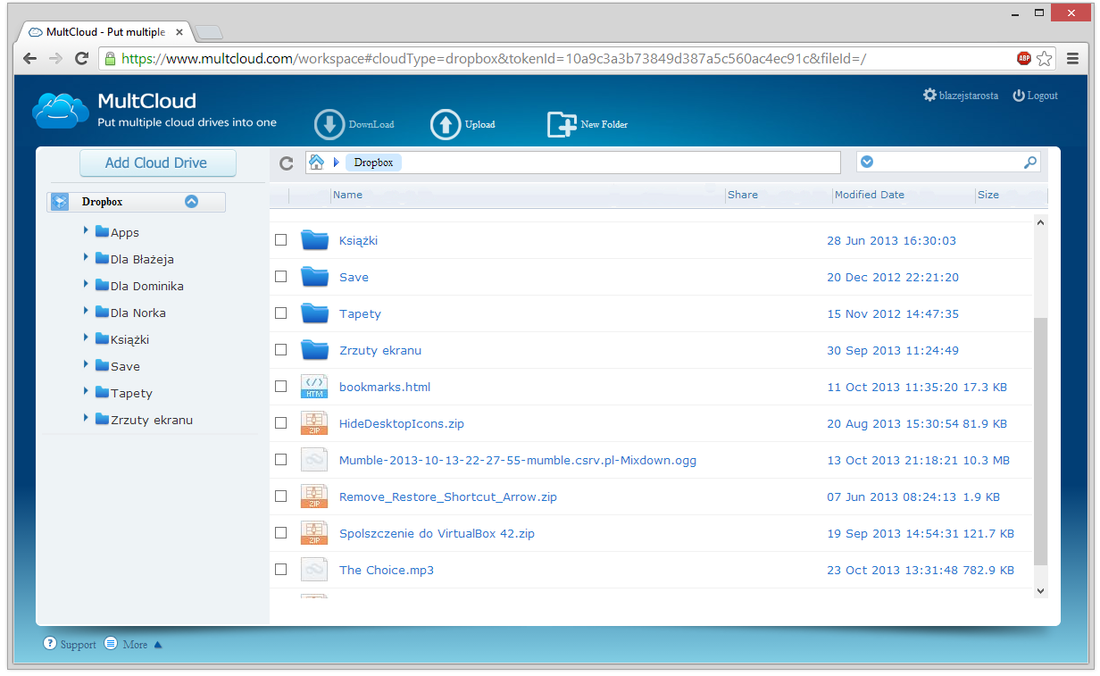
Task: Click ZIP icon of Spolszczenie do VirtualBox 42.zip
Action: point(314,533)
